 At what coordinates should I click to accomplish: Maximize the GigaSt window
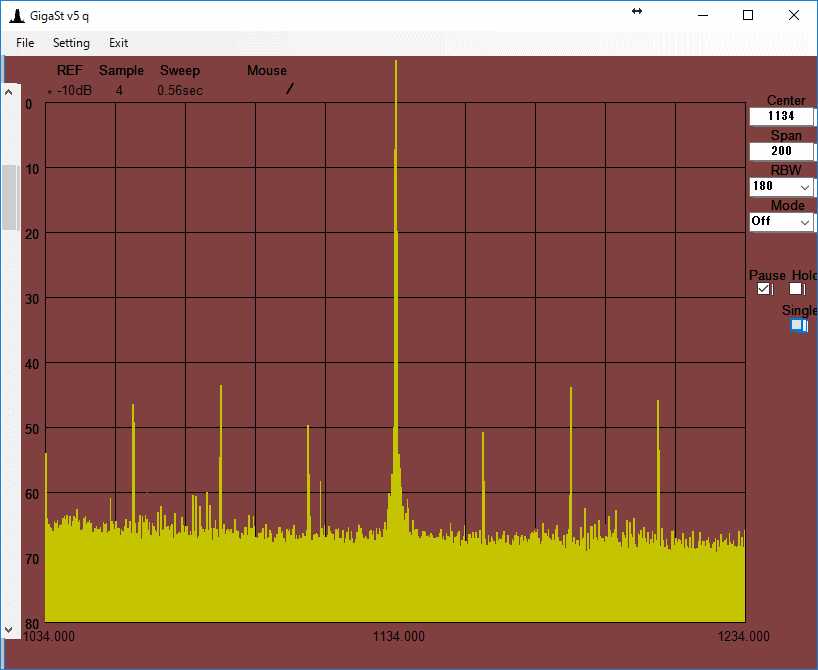[x=748, y=15]
